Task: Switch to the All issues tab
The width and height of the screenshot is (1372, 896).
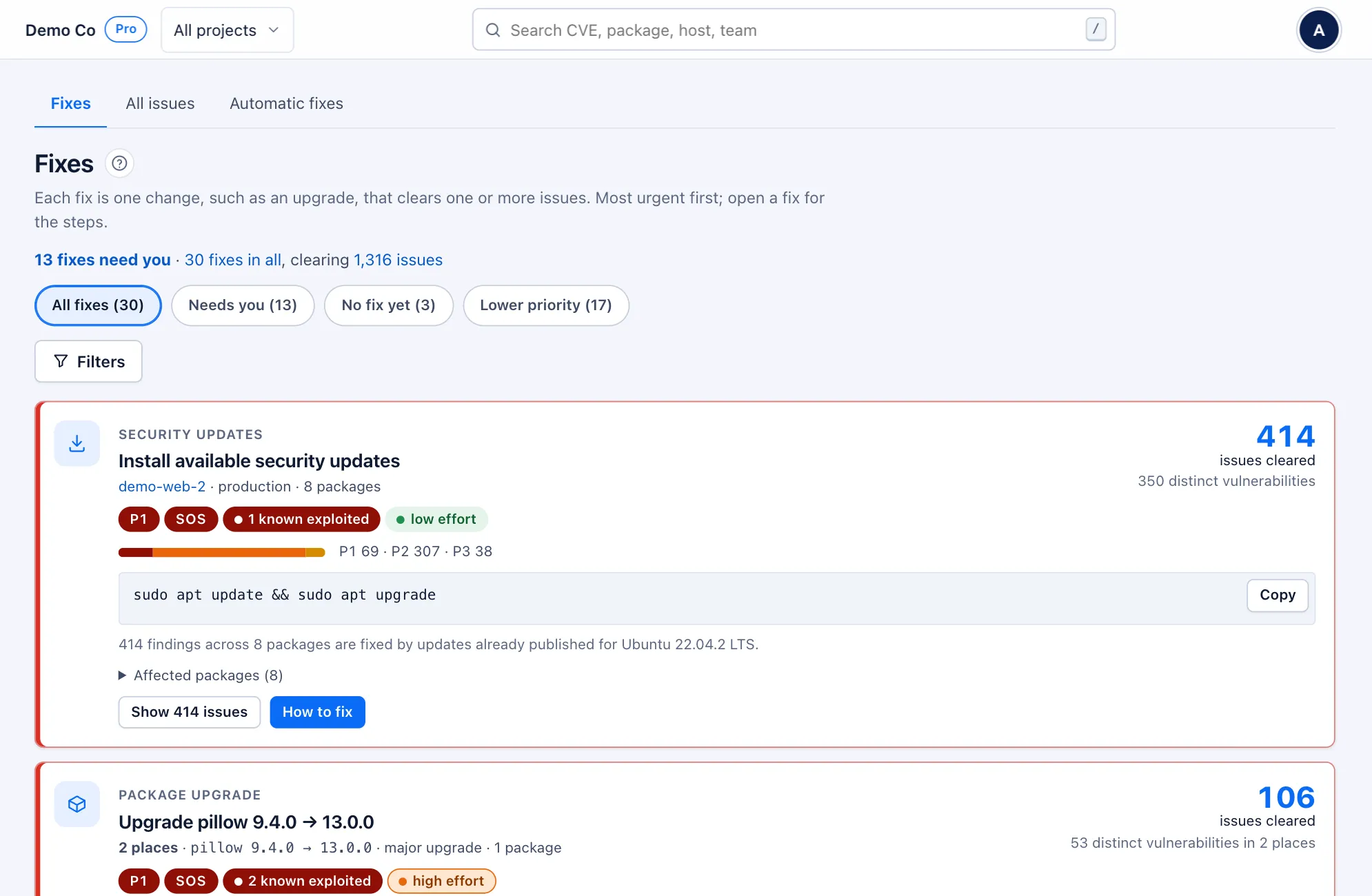Action: pos(160,103)
